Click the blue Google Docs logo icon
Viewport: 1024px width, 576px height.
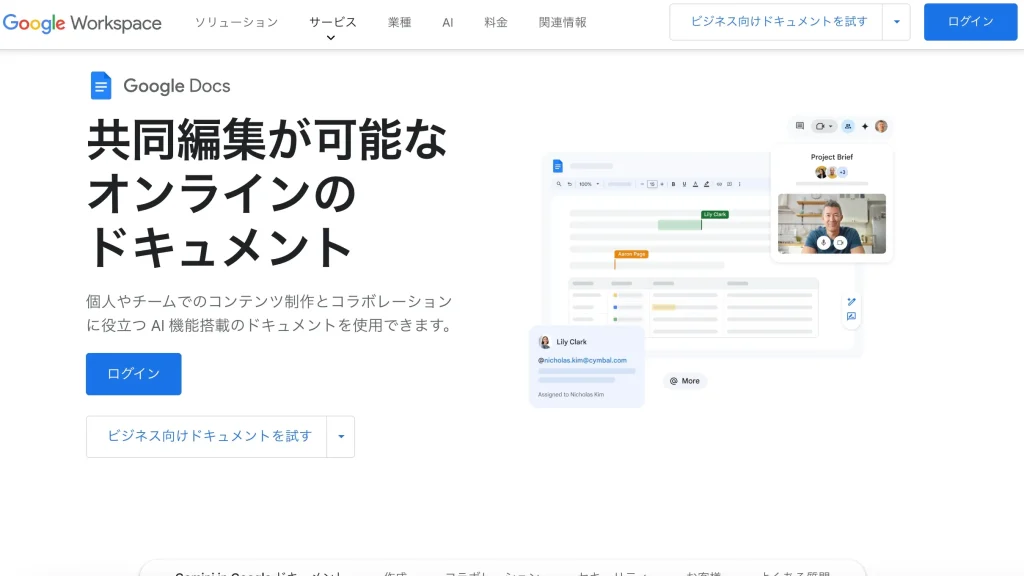tap(101, 86)
